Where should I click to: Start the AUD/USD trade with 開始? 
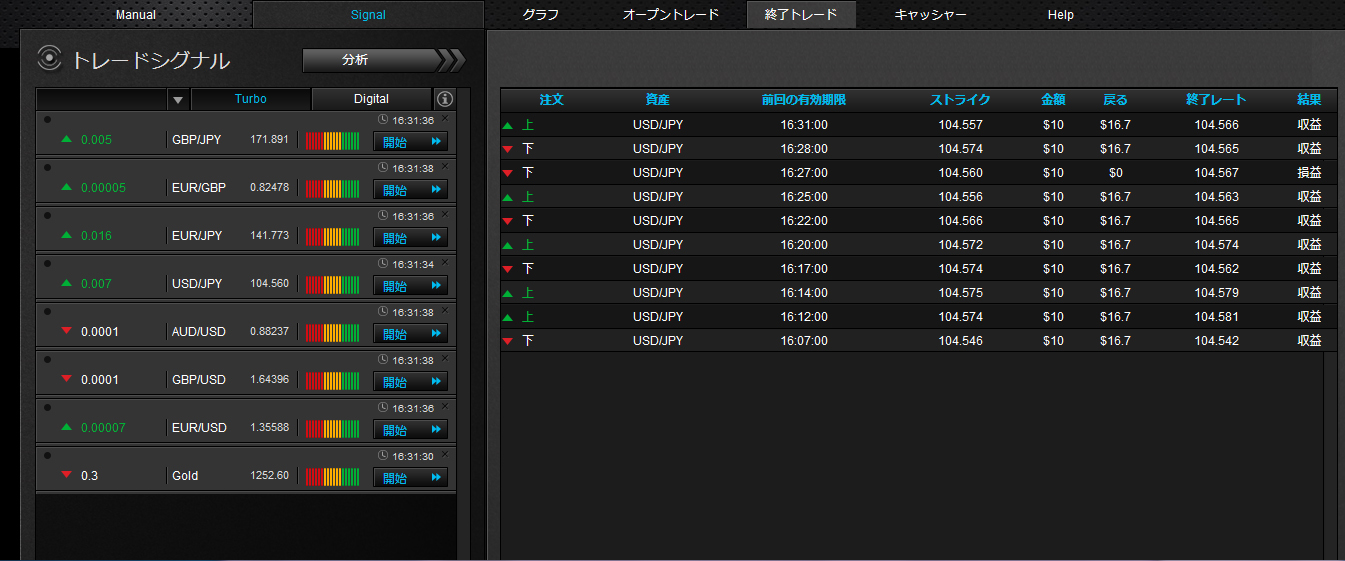(410, 333)
